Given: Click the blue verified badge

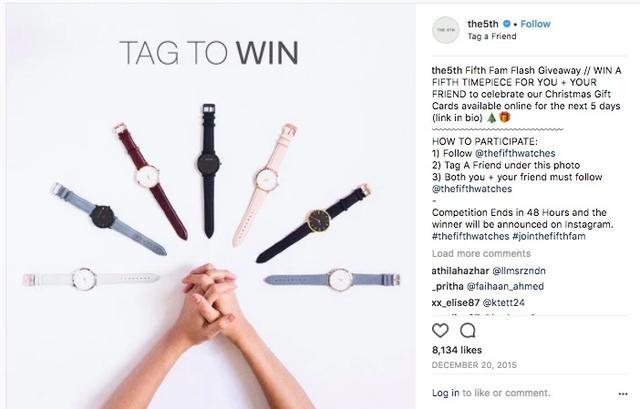Looking at the screenshot, I should tap(507, 24).
